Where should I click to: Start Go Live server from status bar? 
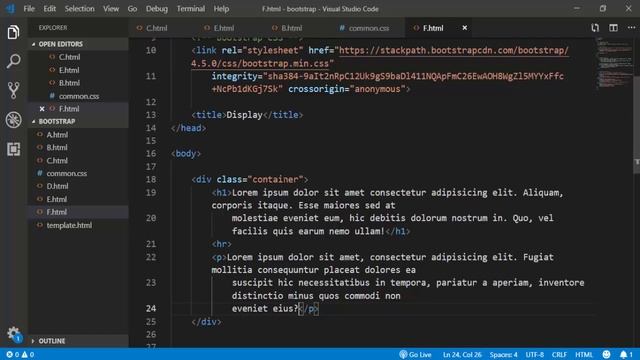415,354
